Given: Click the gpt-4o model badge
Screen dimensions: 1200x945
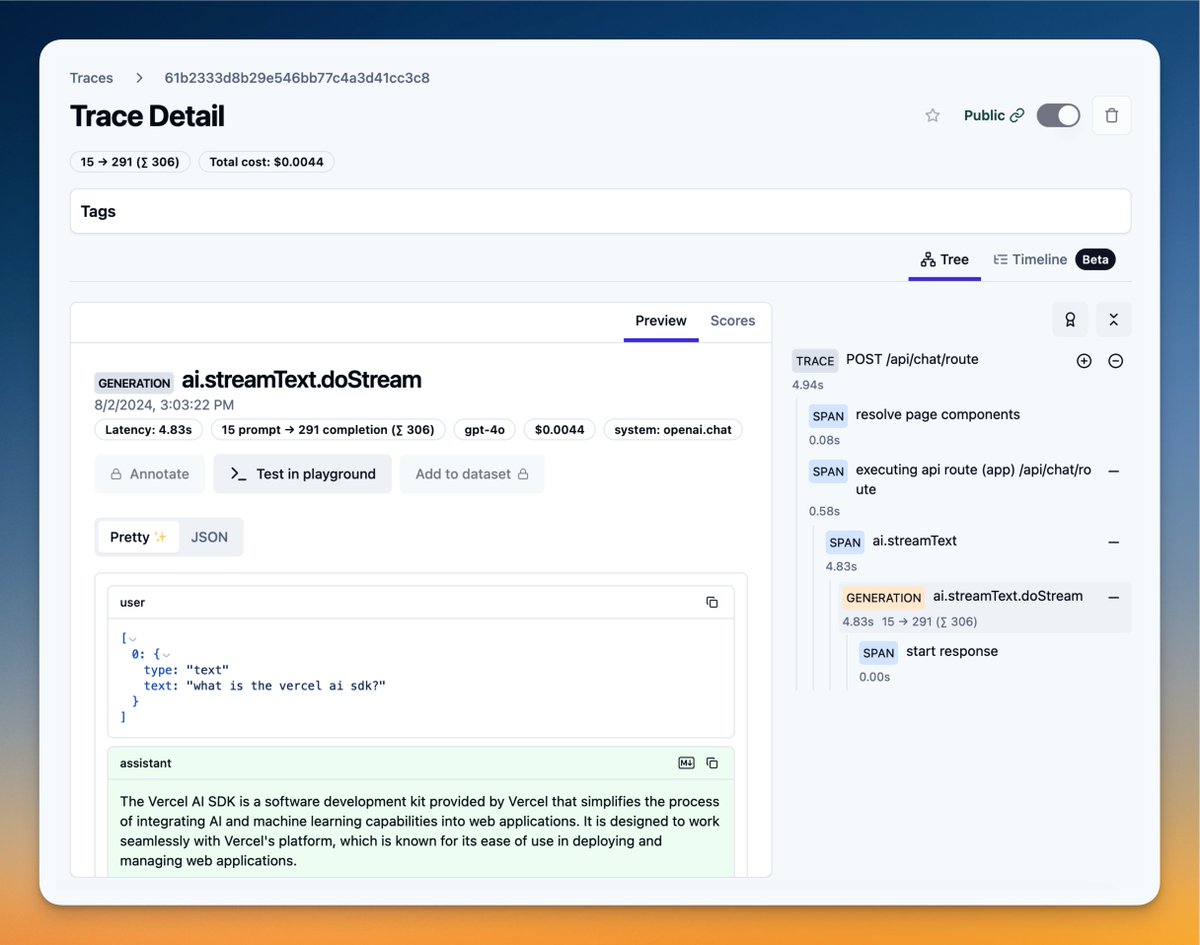Looking at the screenshot, I should [x=485, y=429].
